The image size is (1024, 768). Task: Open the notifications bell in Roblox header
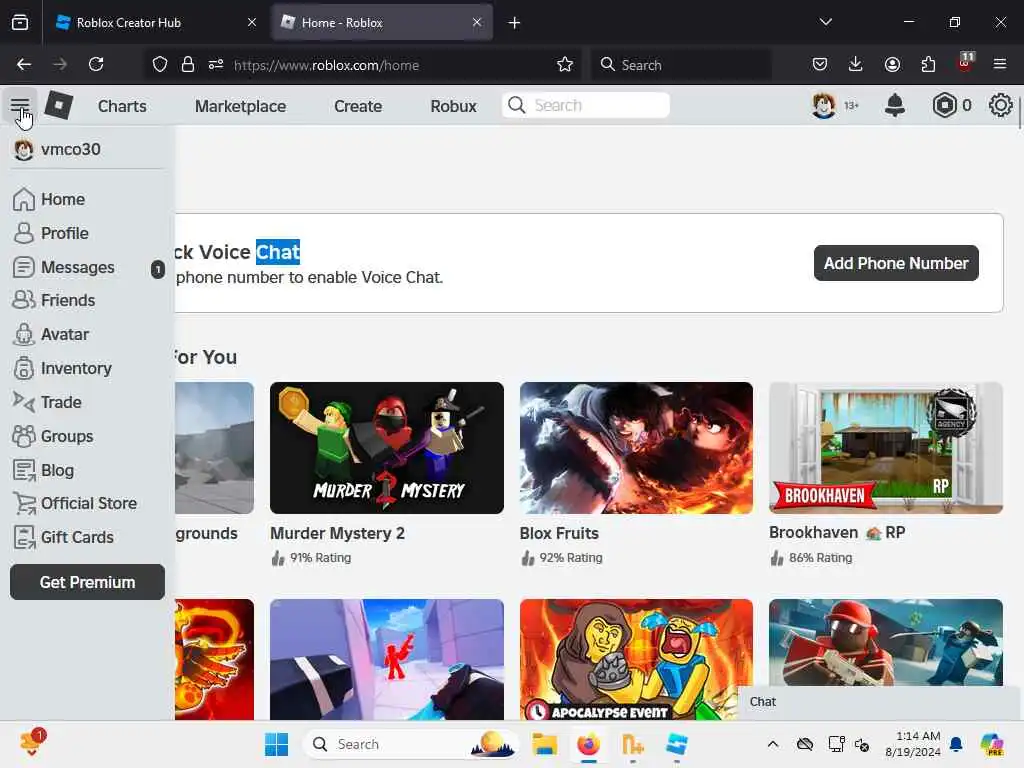coord(895,105)
